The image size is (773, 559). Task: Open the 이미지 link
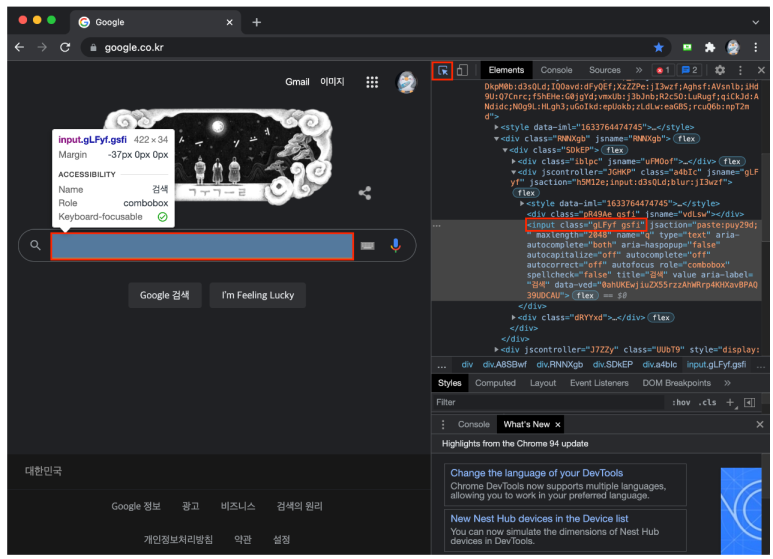332,81
